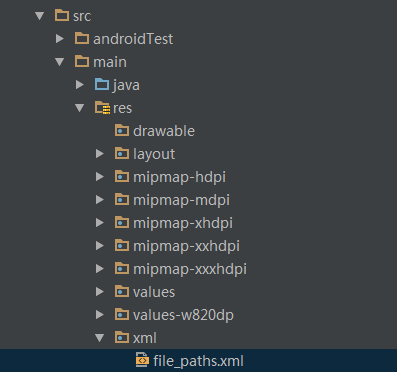The width and height of the screenshot is (397, 372).
Task: Click the drawable folder icon
Action: (122, 130)
